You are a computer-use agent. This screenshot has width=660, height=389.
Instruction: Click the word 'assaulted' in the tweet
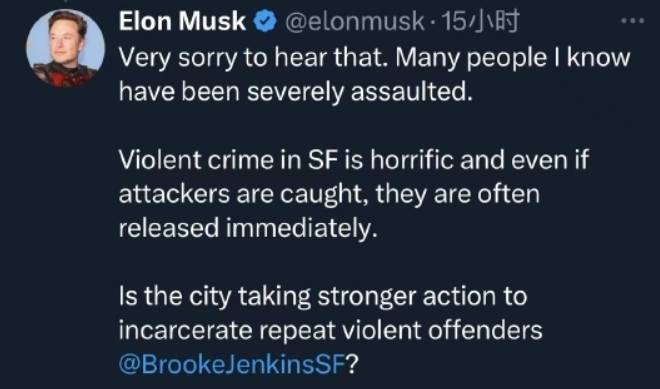click(x=408, y=91)
